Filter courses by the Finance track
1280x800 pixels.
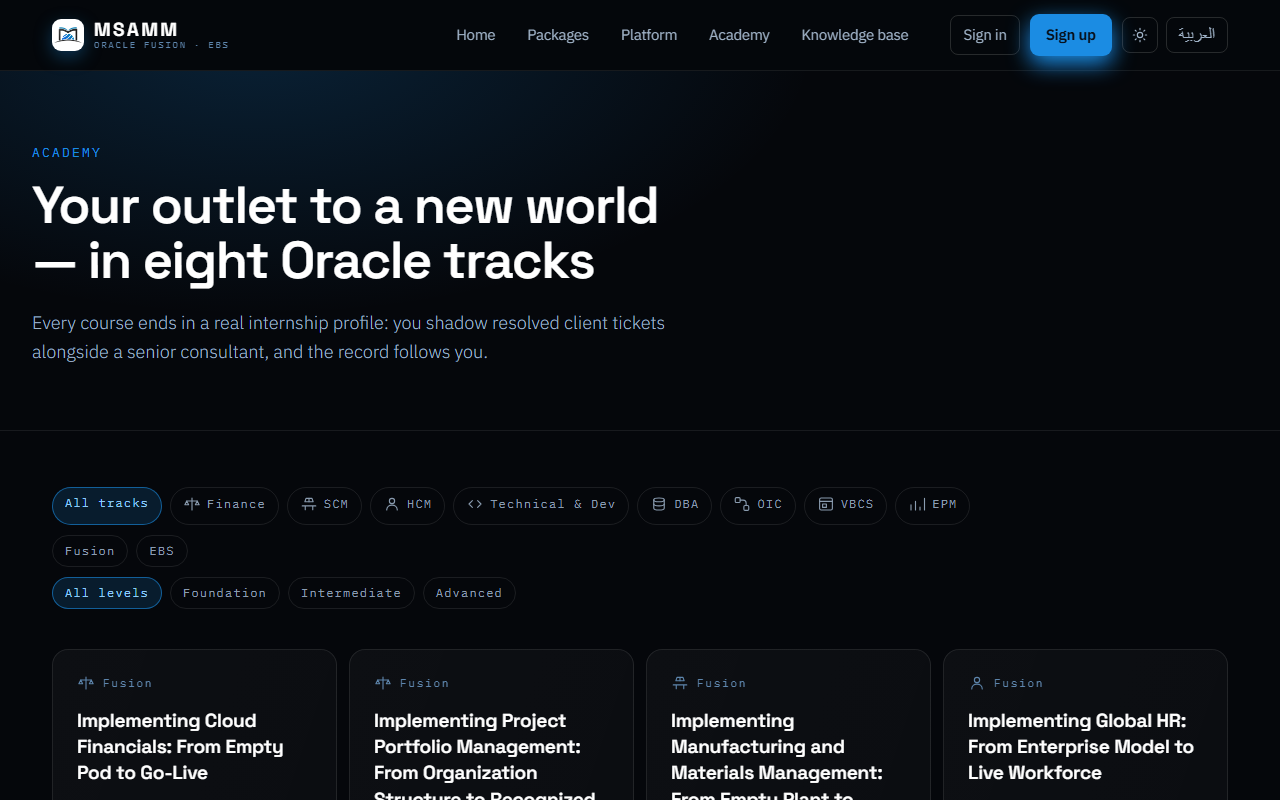tap(224, 505)
